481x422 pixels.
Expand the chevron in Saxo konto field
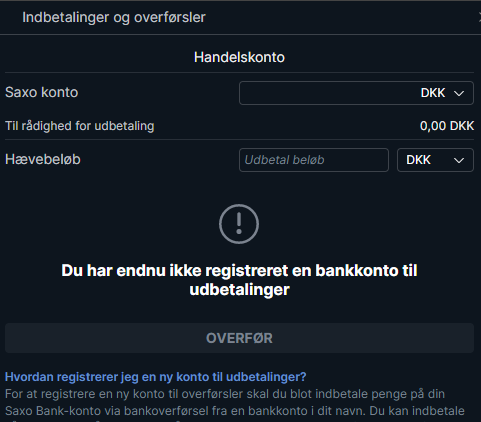(459, 93)
